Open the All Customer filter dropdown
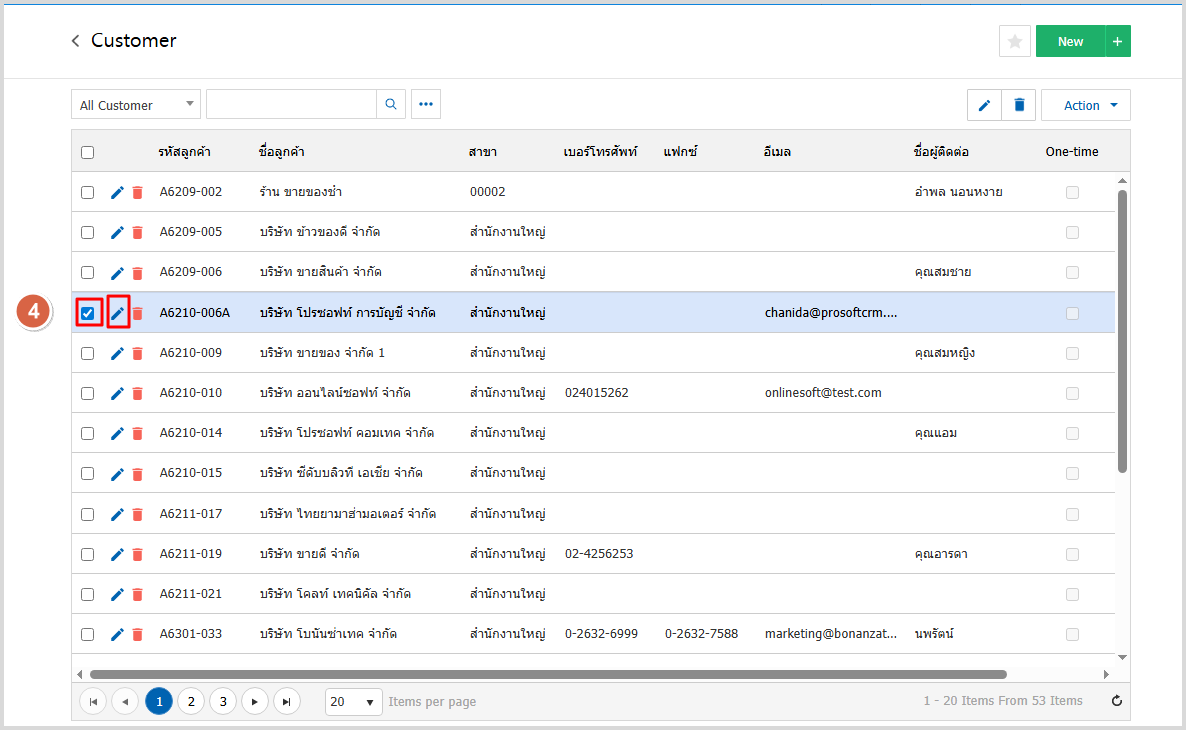The width and height of the screenshot is (1186, 730). [135, 105]
